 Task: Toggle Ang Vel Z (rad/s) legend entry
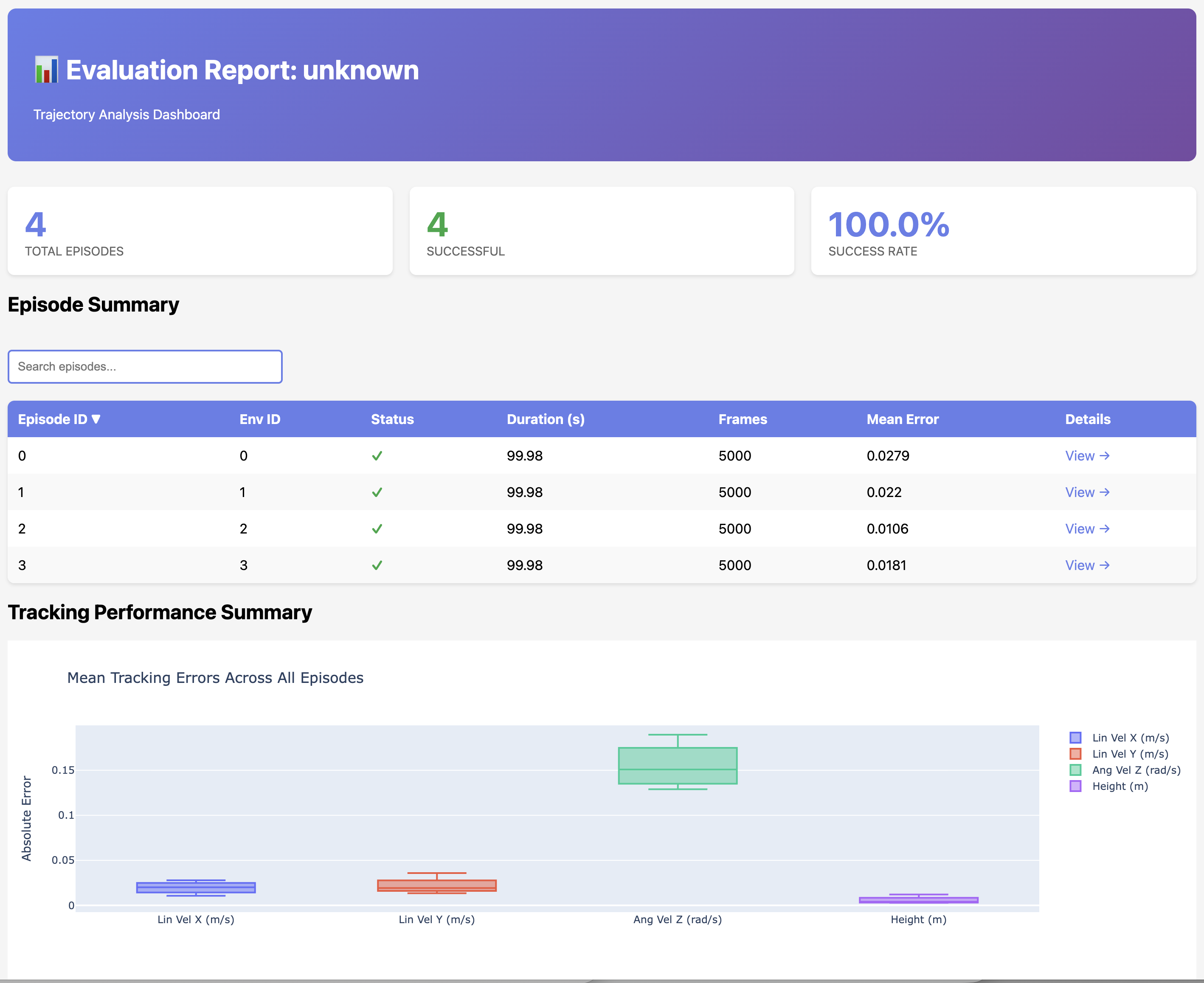1125,770
